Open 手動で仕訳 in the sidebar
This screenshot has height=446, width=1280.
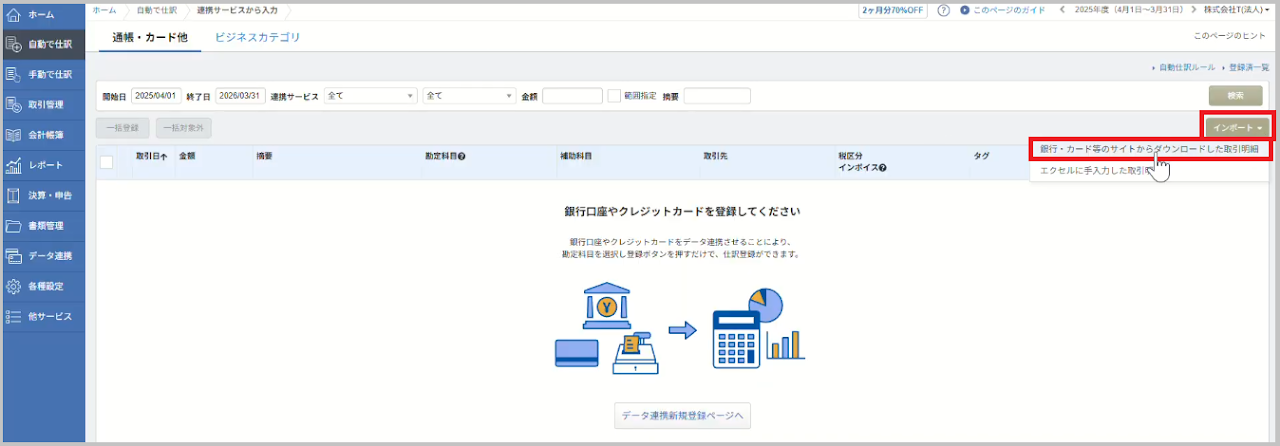pyautogui.click(x=43, y=74)
